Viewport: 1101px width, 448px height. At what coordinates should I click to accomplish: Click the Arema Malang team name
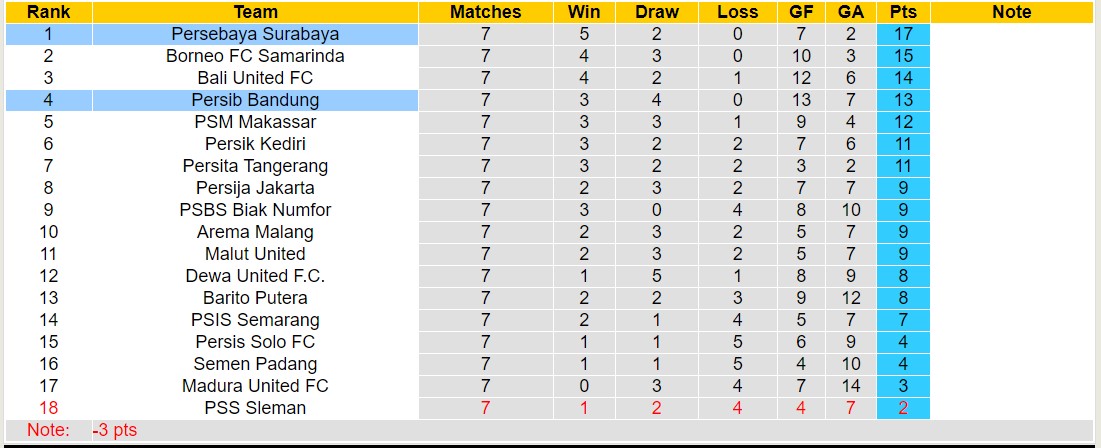[x=255, y=232]
